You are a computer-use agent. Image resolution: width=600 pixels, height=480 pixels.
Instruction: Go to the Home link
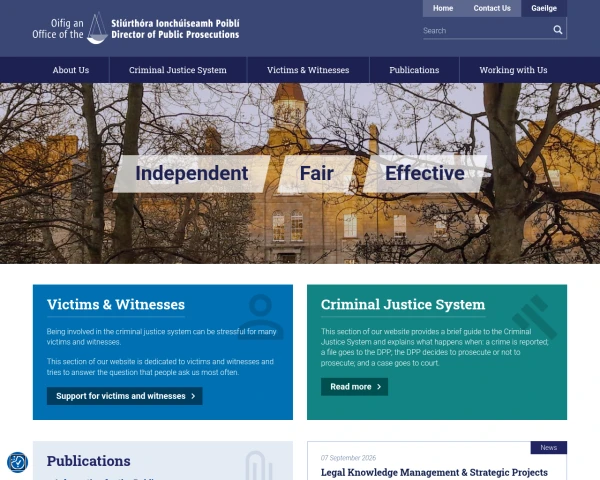point(443,8)
